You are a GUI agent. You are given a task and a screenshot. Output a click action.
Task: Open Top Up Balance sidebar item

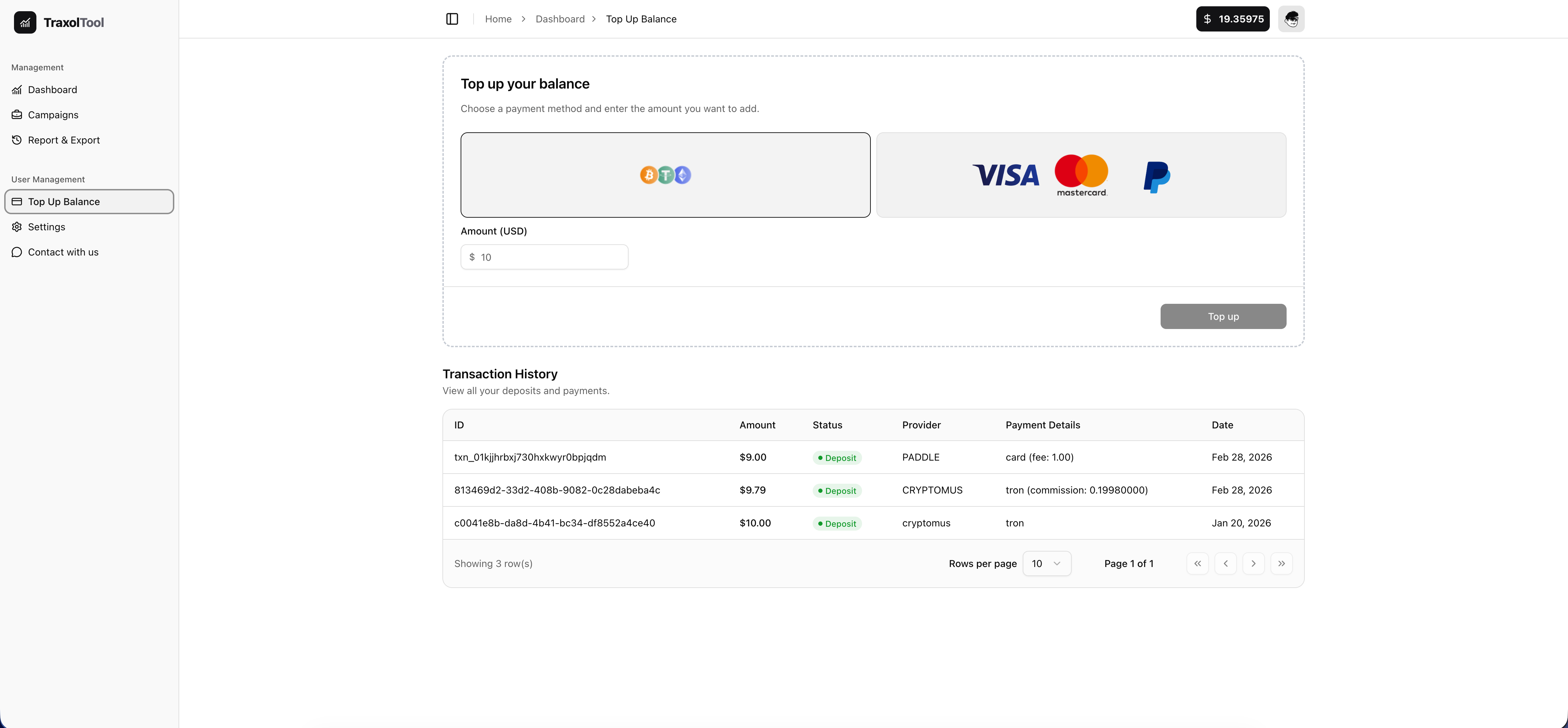89,202
